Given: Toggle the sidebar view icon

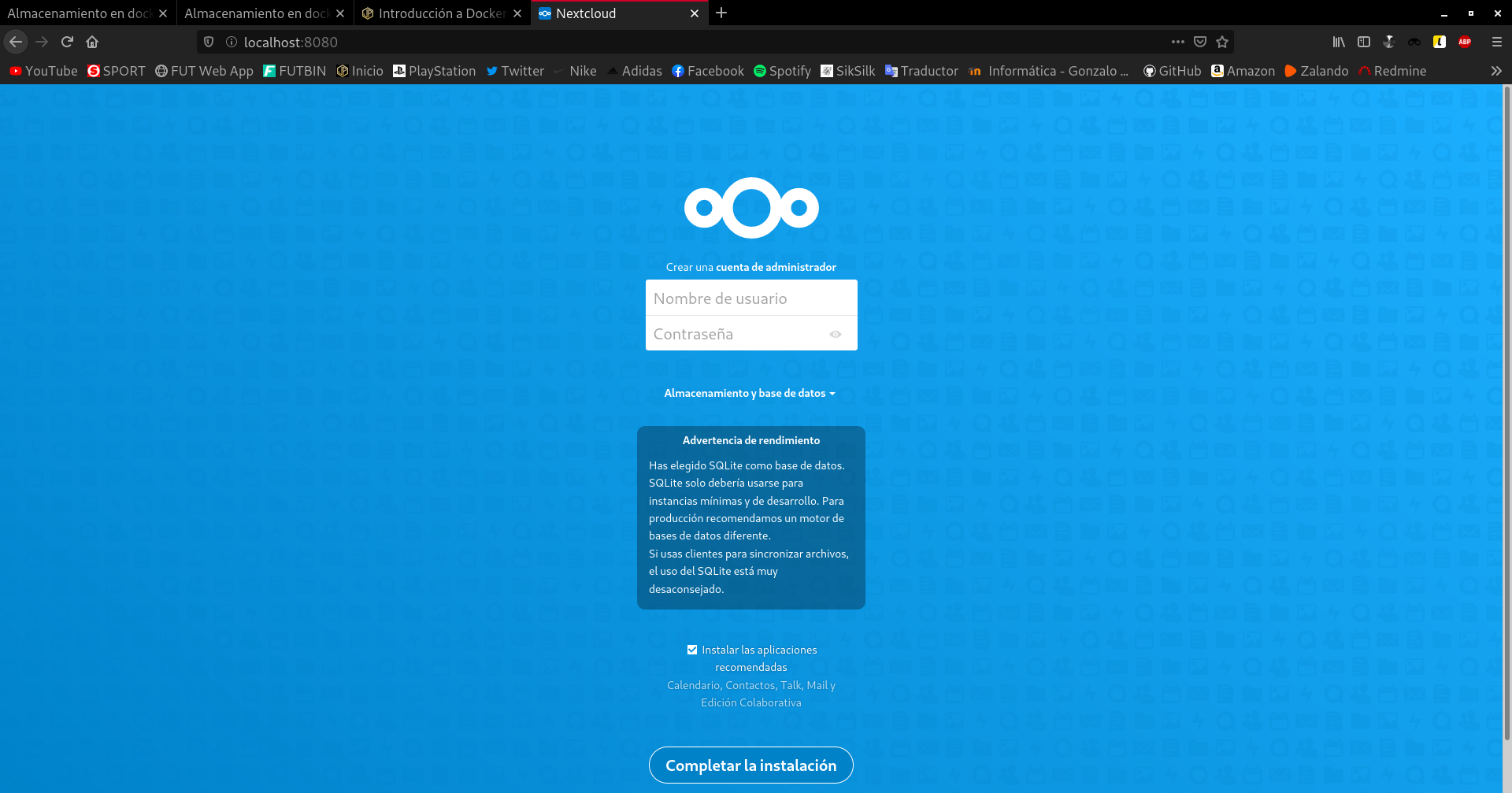Looking at the screenshot, I should click(1364, 42).
